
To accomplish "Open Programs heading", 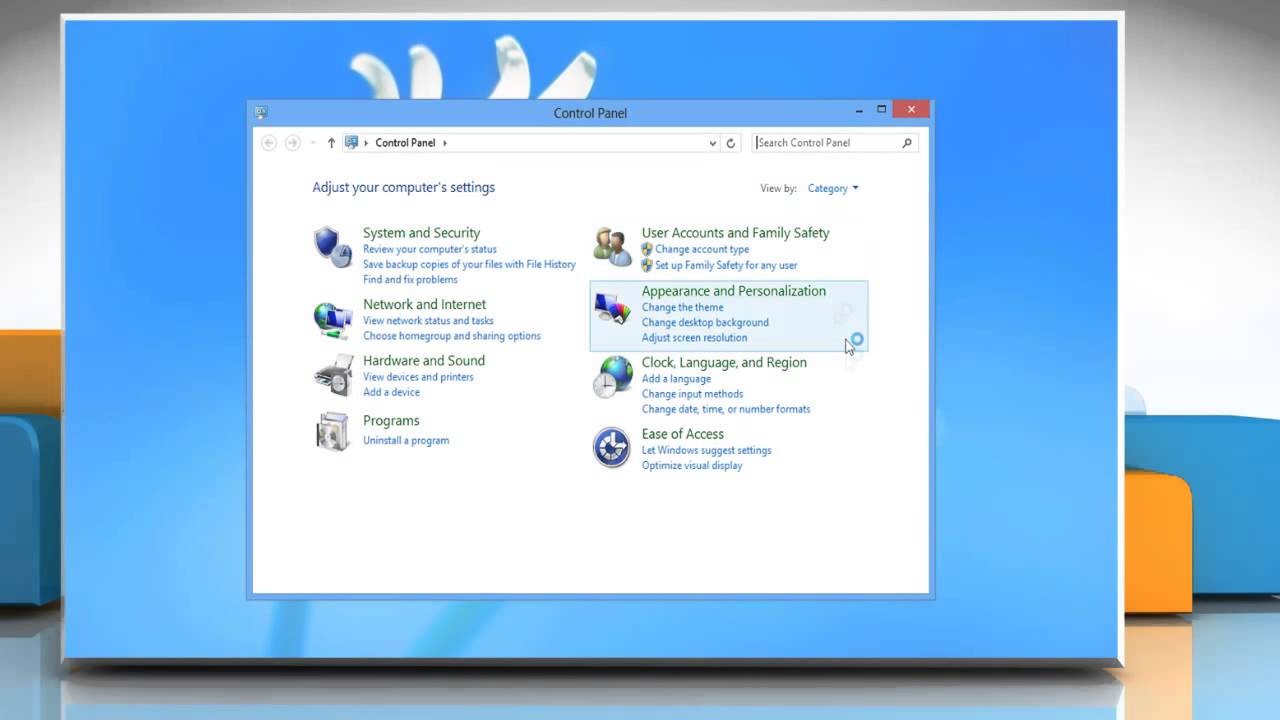I will click(391, 421).
